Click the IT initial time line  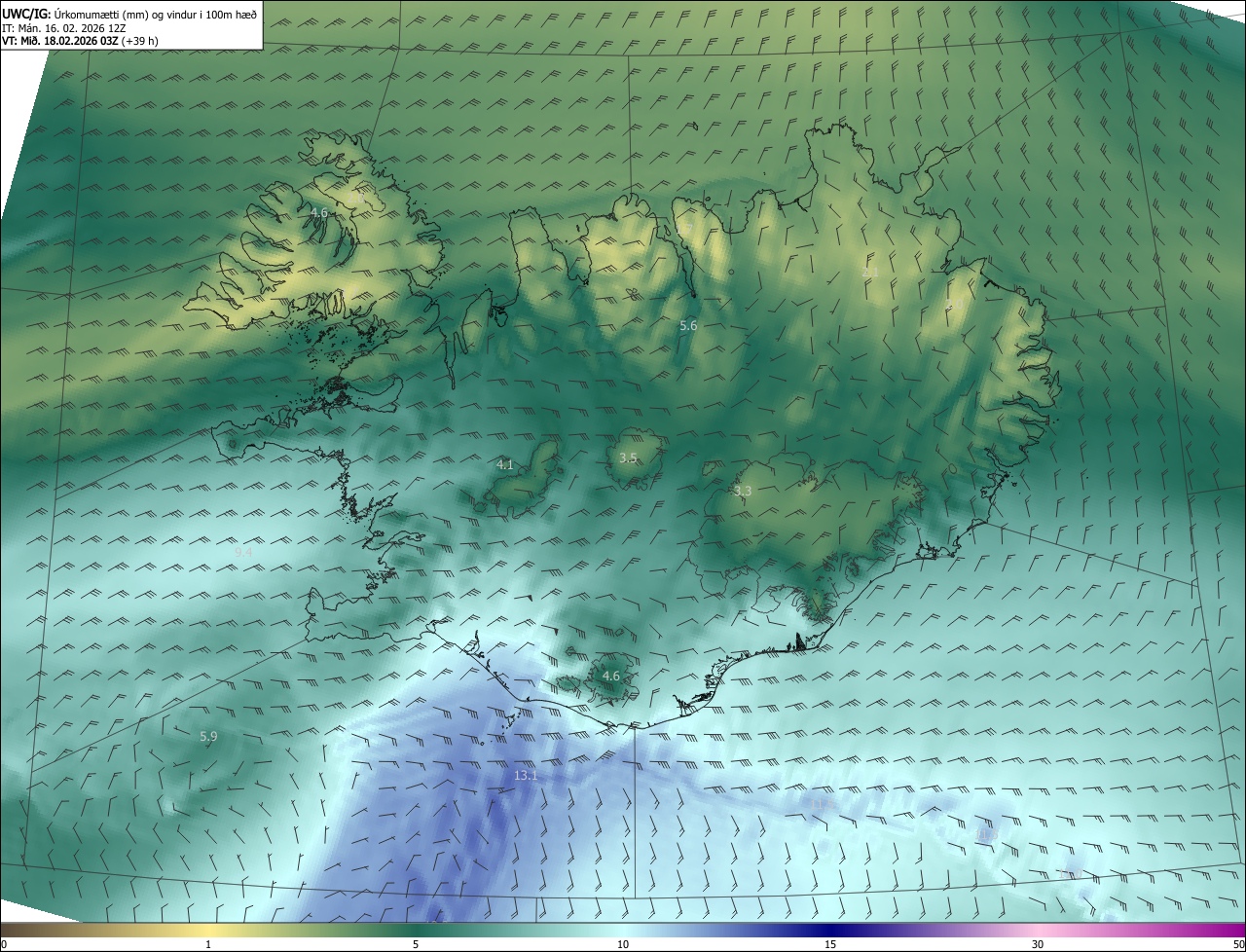click(x=64, y=28)
